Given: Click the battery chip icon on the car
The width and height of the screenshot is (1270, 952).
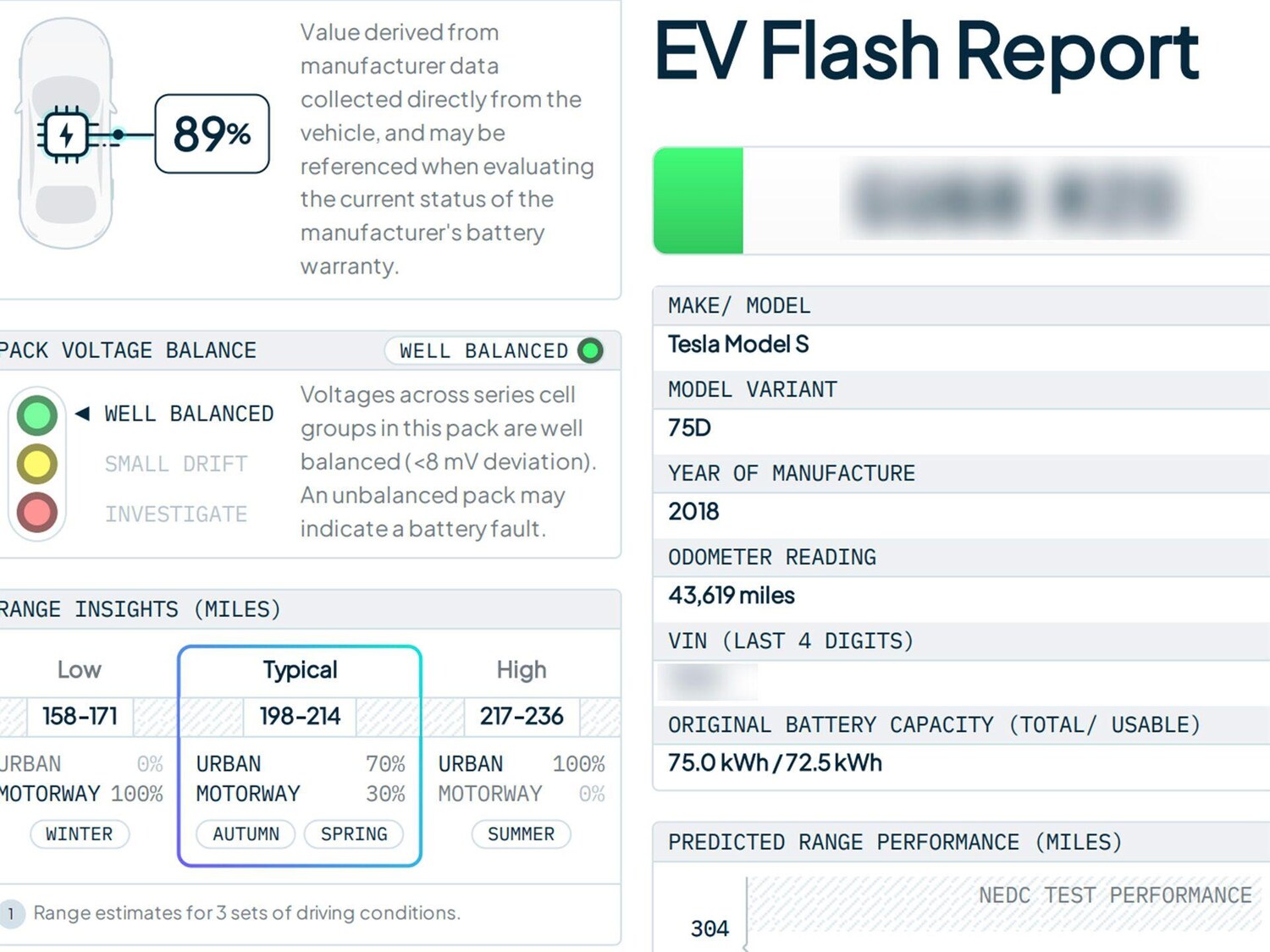Looking at the screenshot, I should tap(66, 135).
